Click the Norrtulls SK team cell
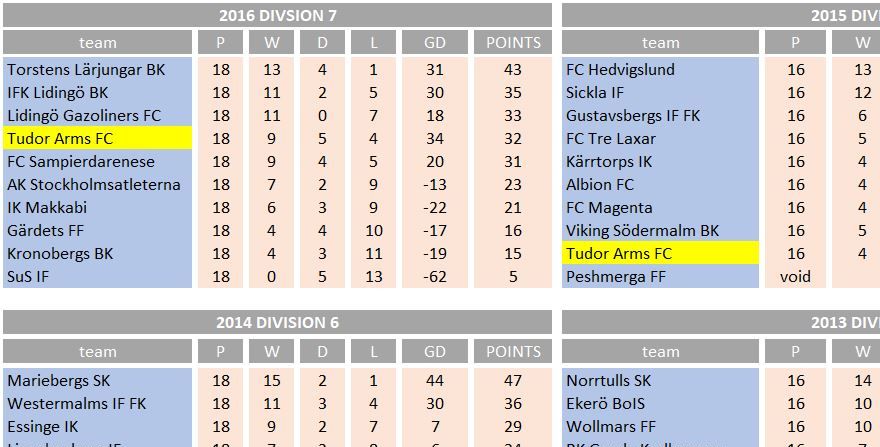880x447 pixels. point(660,380)
